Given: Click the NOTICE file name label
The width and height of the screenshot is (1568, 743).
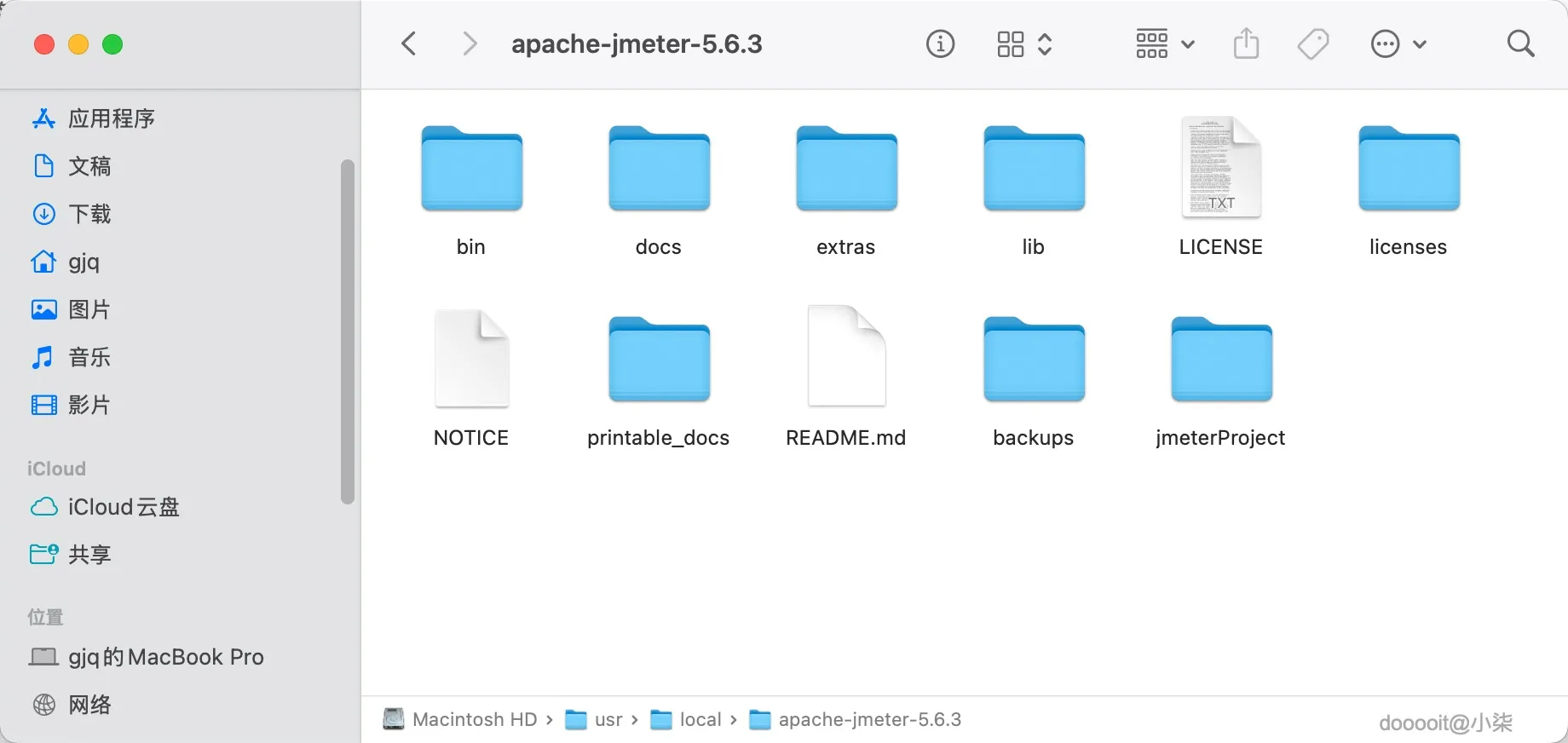Looking at the screenshot, I should pos(471,438).
